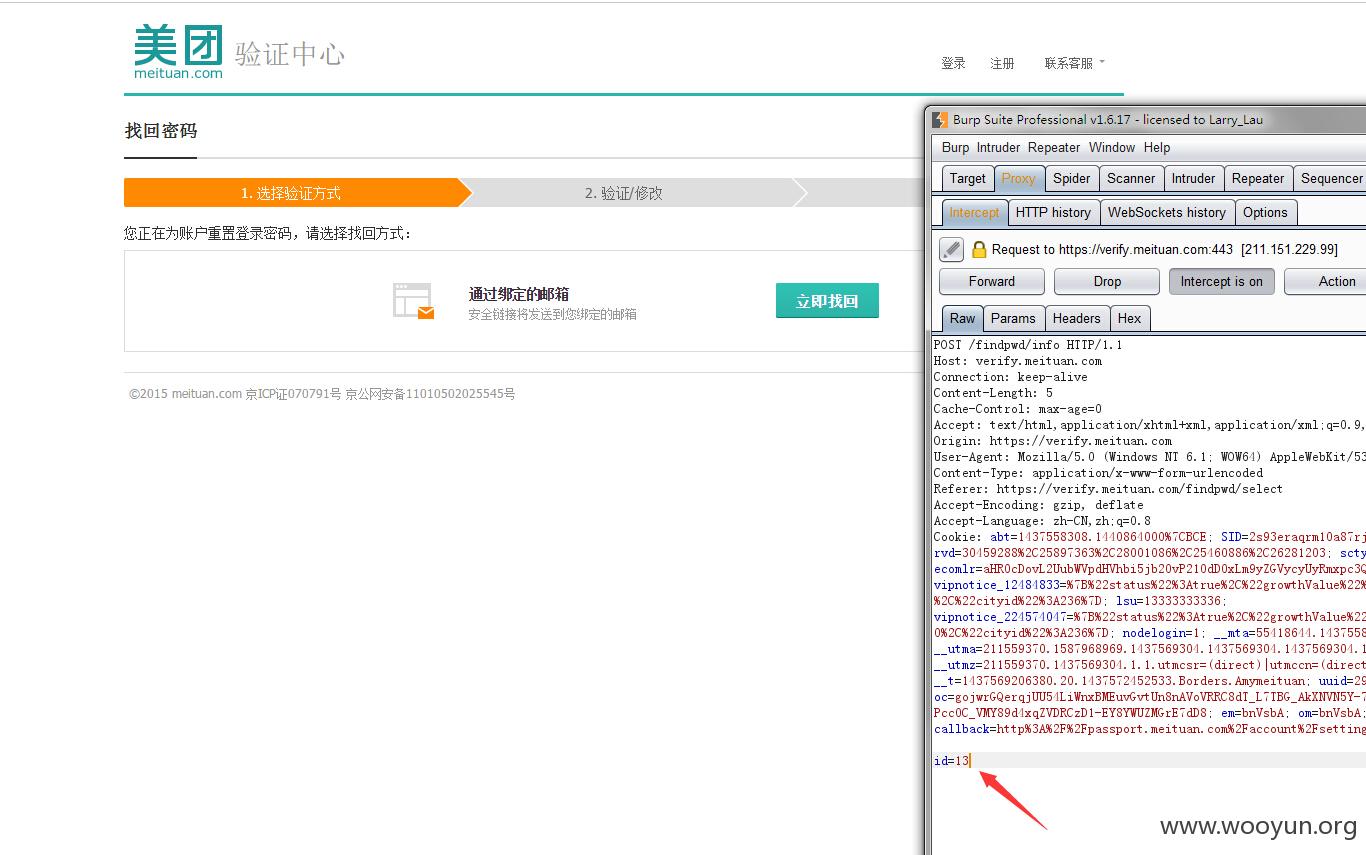Open the HTTP history sub-tab
The height and width of the screenshot is (855, 1366).
[1053, 212]
